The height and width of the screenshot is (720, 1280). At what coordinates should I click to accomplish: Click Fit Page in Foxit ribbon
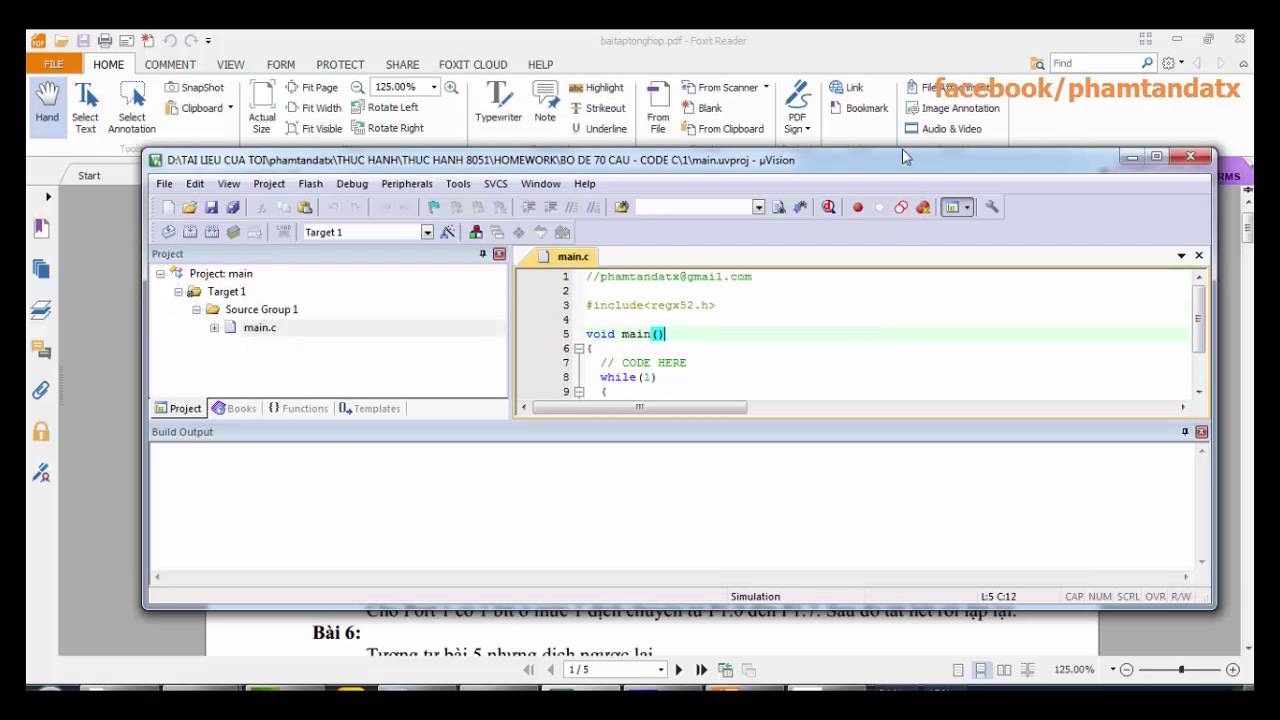pyautogui.click(x=312, y=87)
